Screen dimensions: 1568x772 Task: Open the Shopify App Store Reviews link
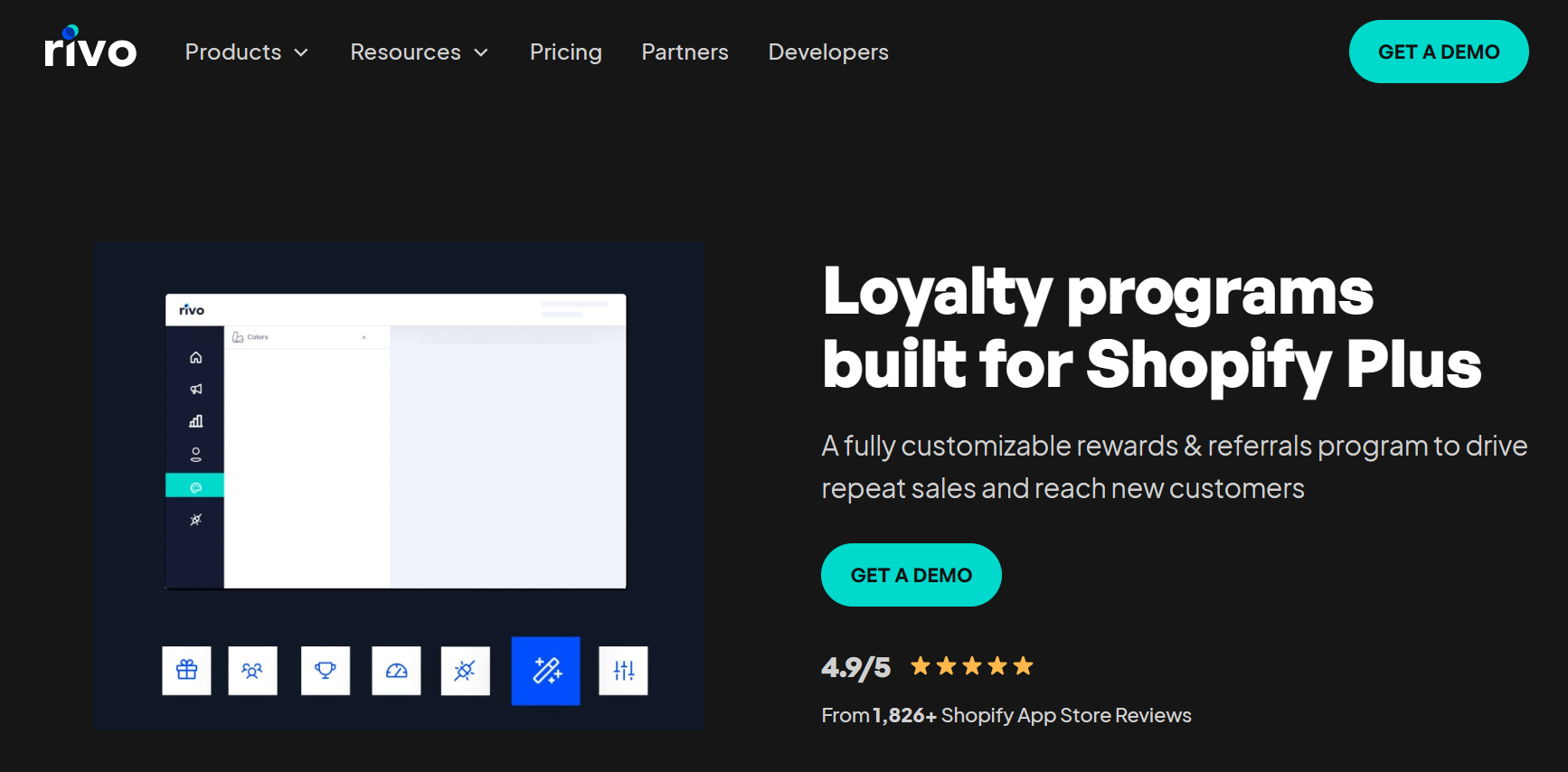click(x=1065, y=714)
